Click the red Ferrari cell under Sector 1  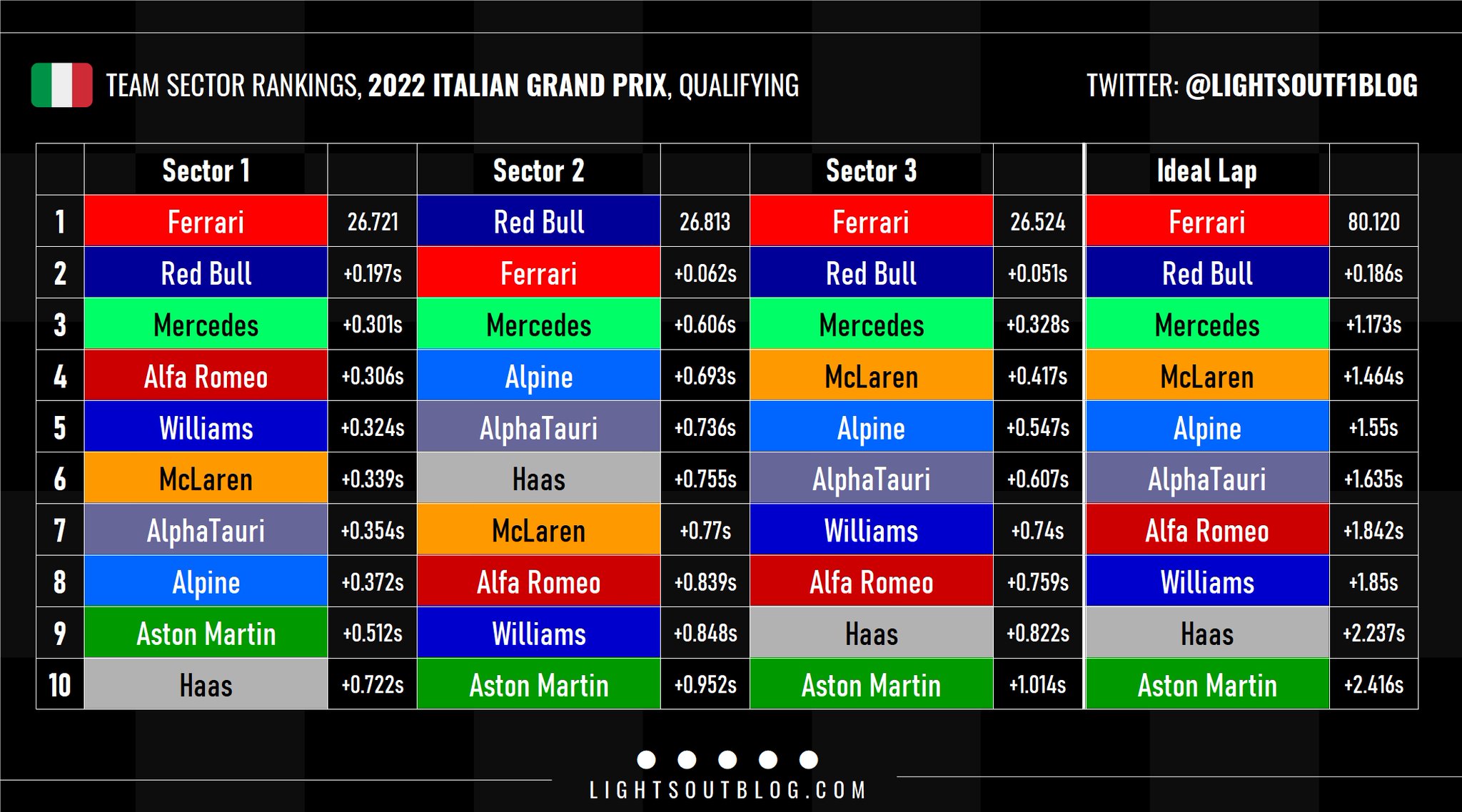[206, 222]
